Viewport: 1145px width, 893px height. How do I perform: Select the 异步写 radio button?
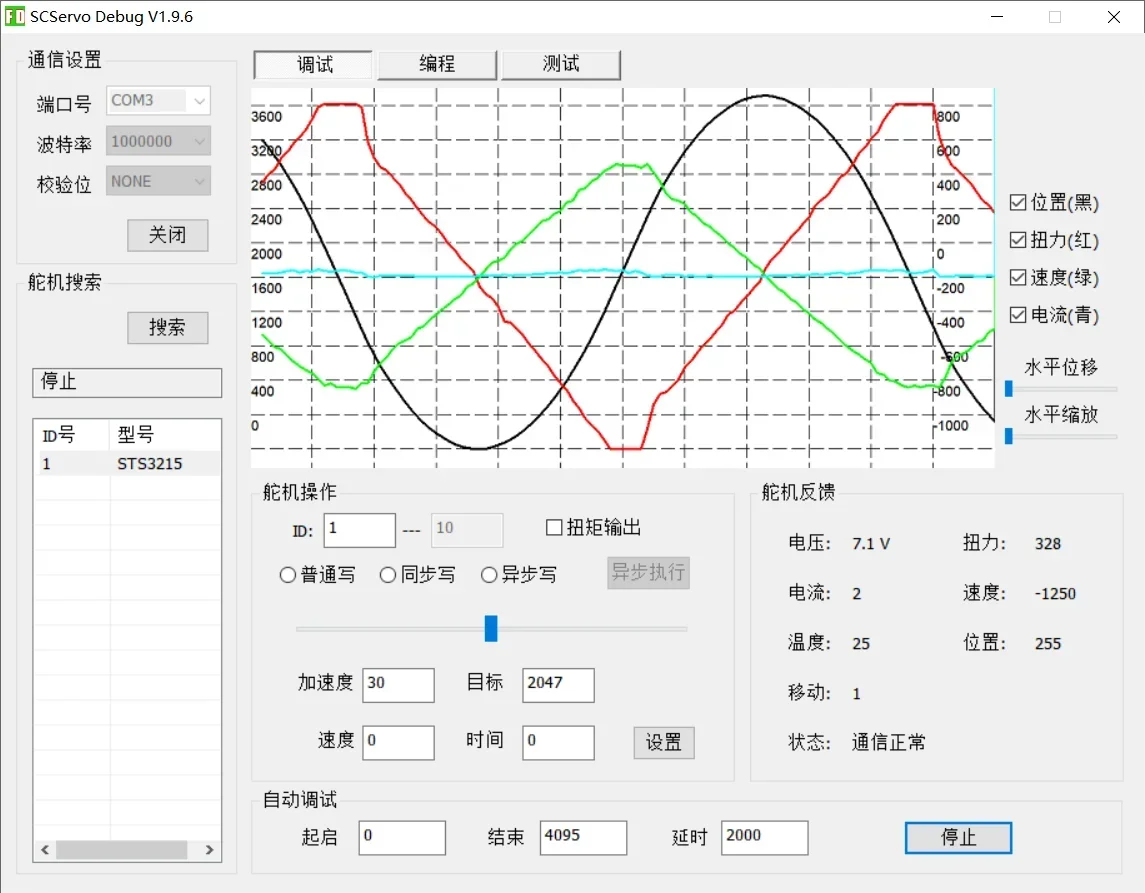(x=489, y=575)
